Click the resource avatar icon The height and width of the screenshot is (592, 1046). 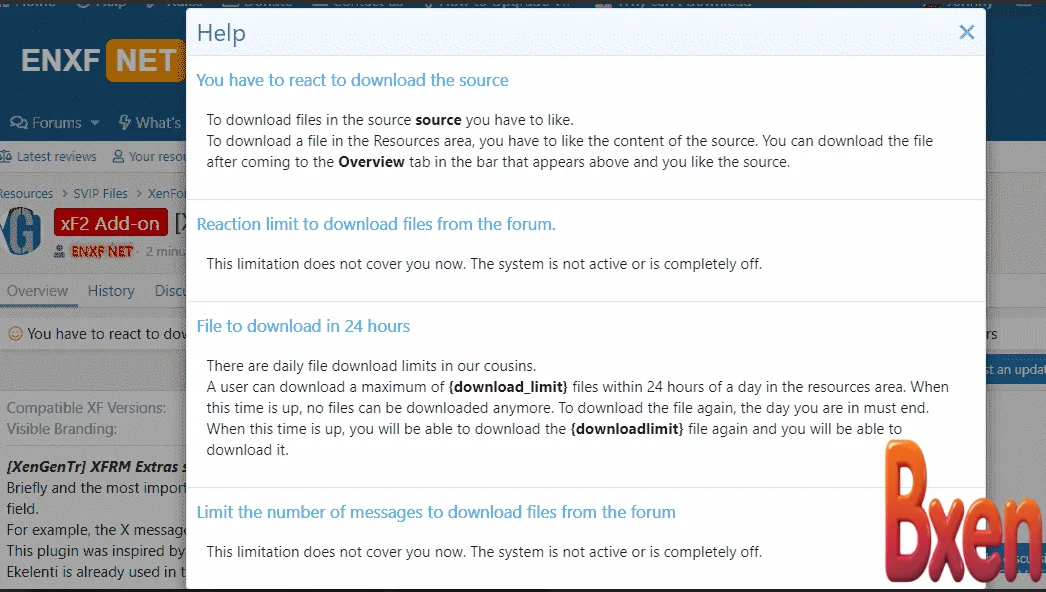[x=20, y=232]
